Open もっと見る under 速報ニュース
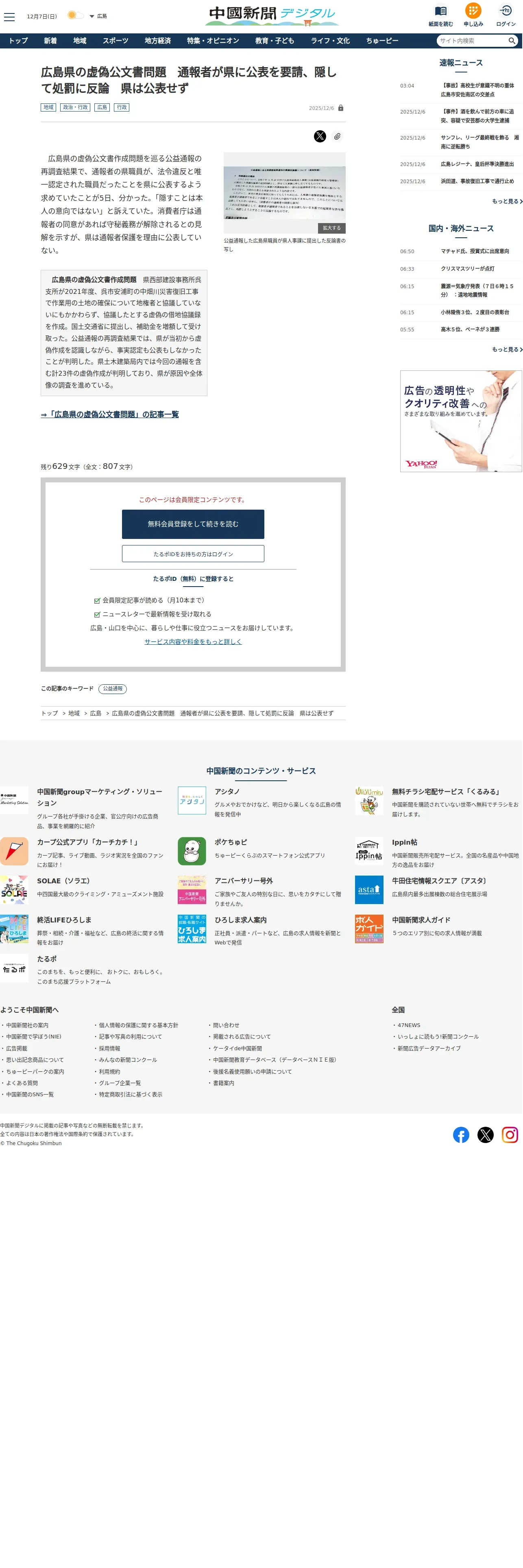This screenshot has width=523, height=1568. pos(507,201)
